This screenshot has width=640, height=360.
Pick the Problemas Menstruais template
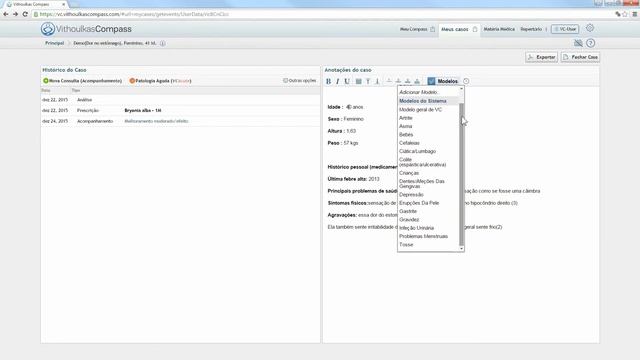[424, 236]
